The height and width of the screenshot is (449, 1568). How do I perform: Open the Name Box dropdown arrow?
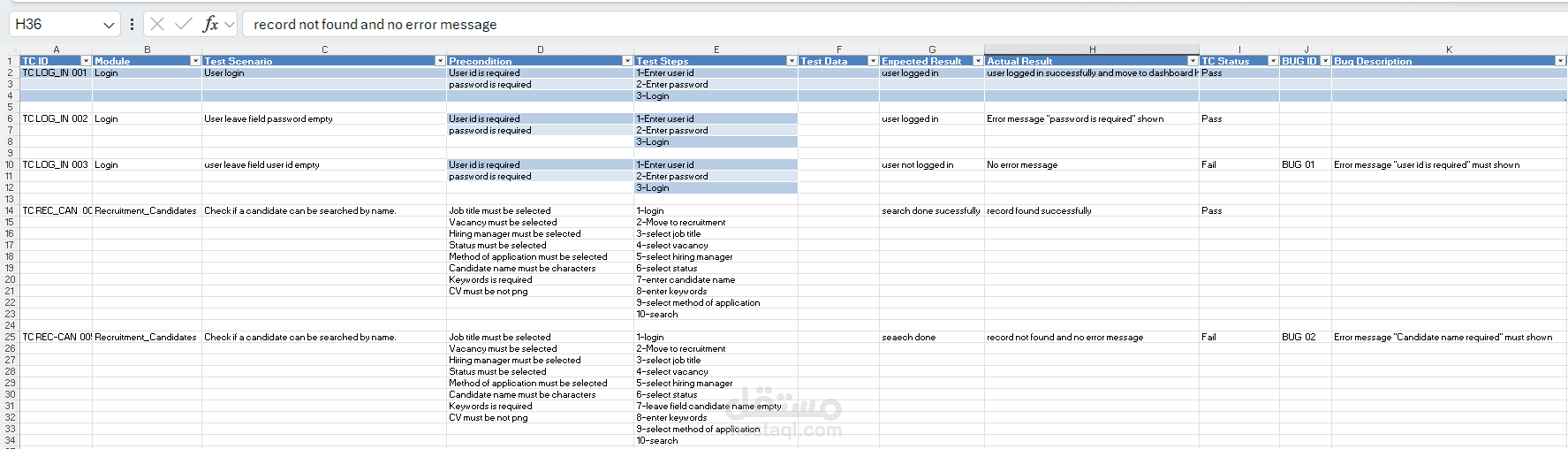[x=109, y=25]
